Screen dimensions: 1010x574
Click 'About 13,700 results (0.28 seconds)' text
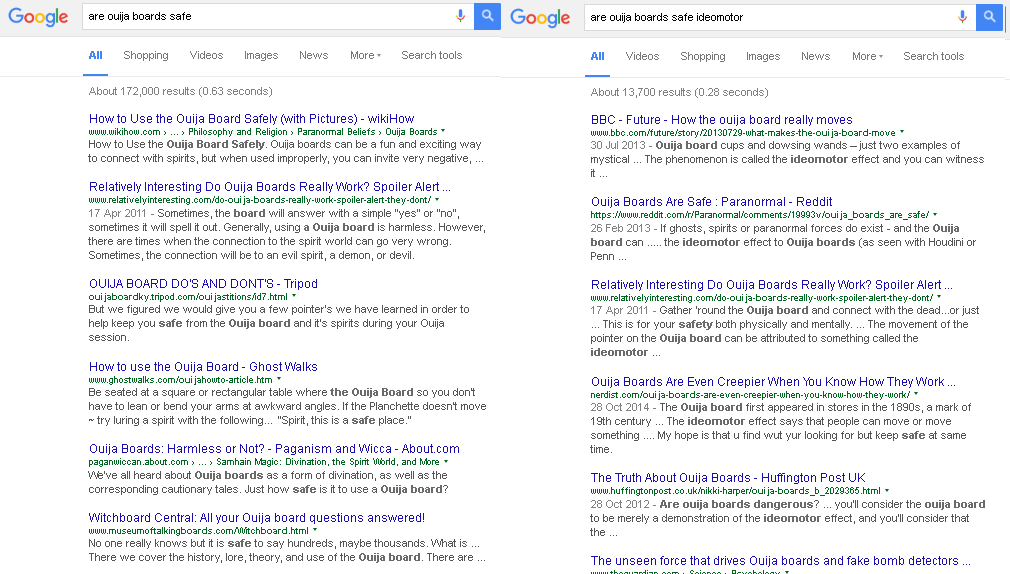pyautogui.click(x=679, y=92)
